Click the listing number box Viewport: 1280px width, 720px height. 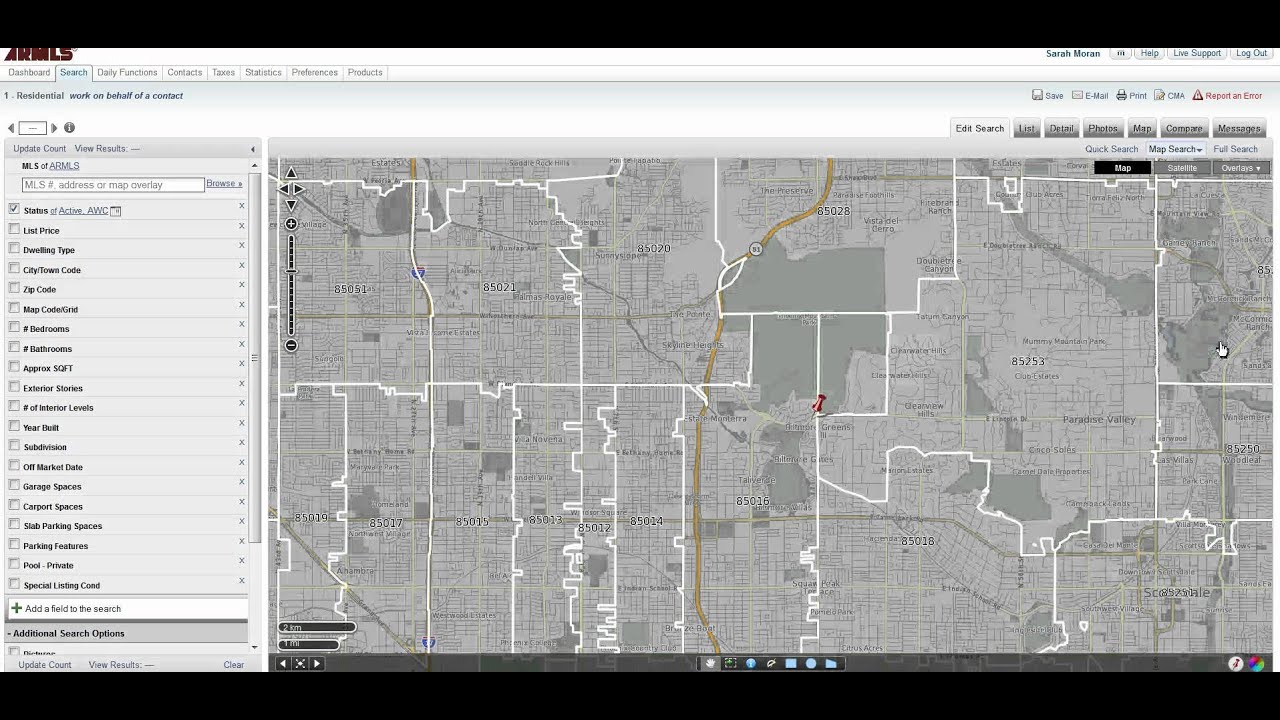32,128
